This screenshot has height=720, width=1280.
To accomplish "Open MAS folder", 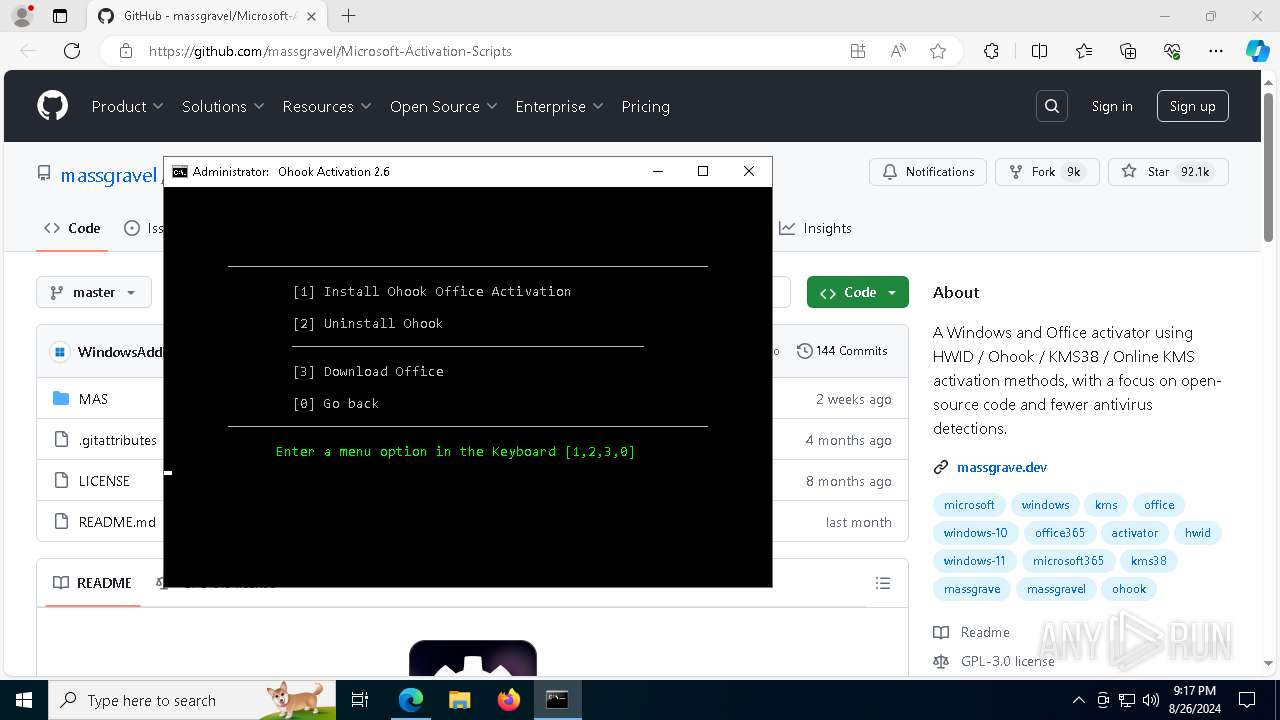I will tap(93, 399).
